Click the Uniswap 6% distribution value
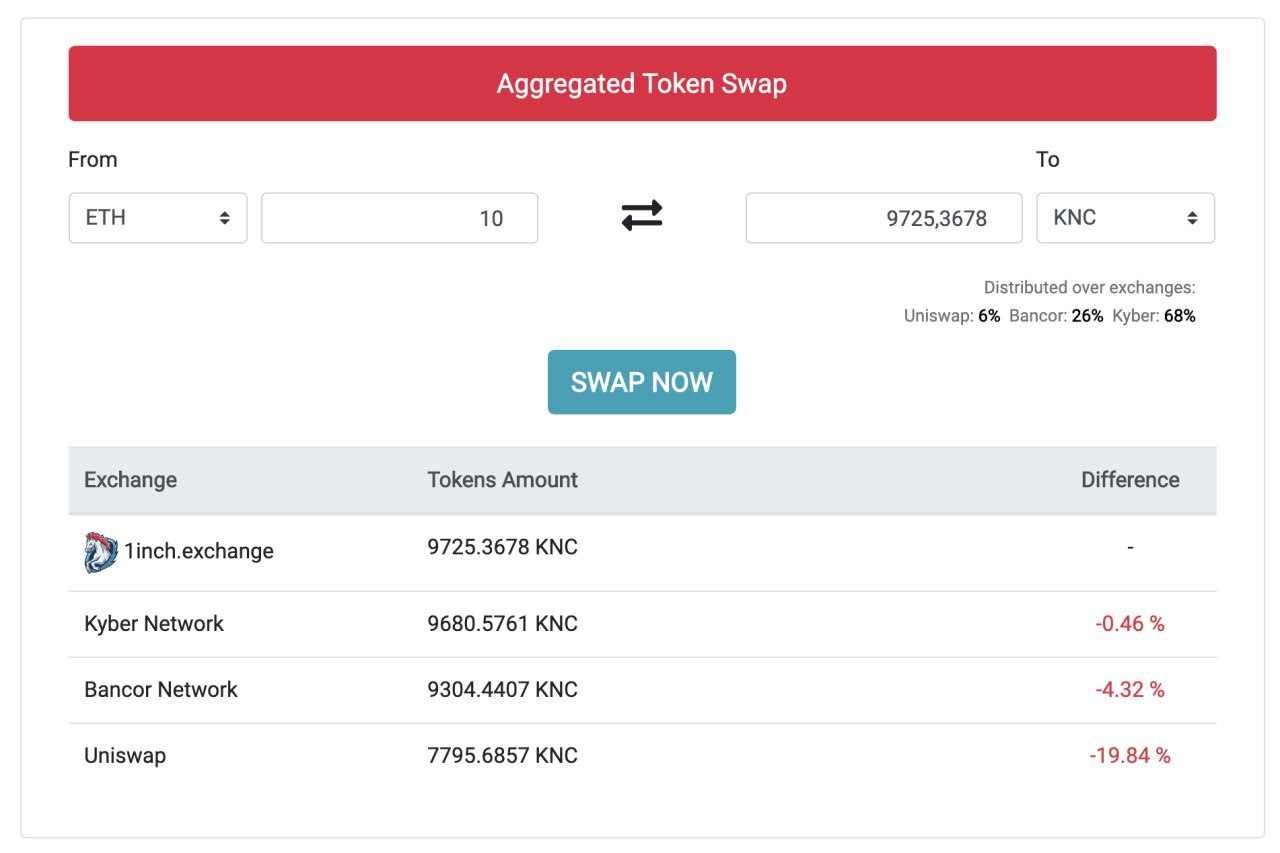1280x853 pixels. 989,316
